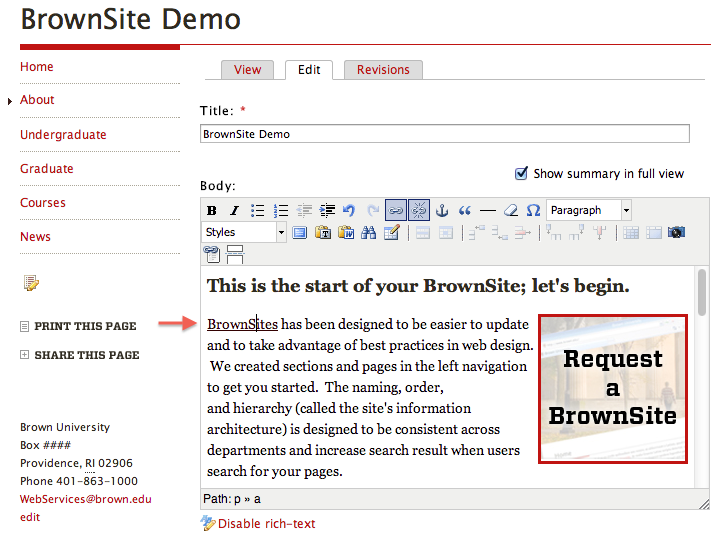This screenshot has width=721, height=533.
Task: Click the chain link document icon
Action: [212, 254]
